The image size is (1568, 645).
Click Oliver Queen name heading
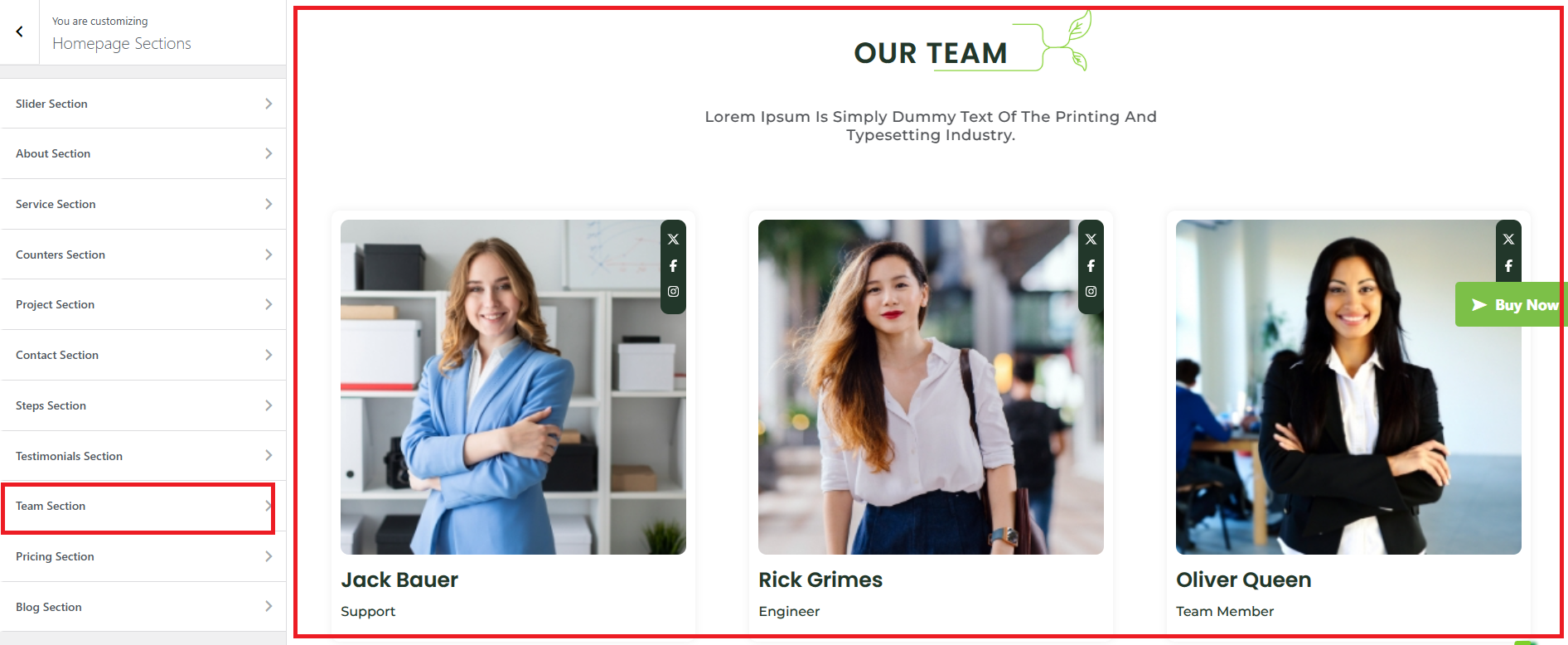click(1243, 580)
